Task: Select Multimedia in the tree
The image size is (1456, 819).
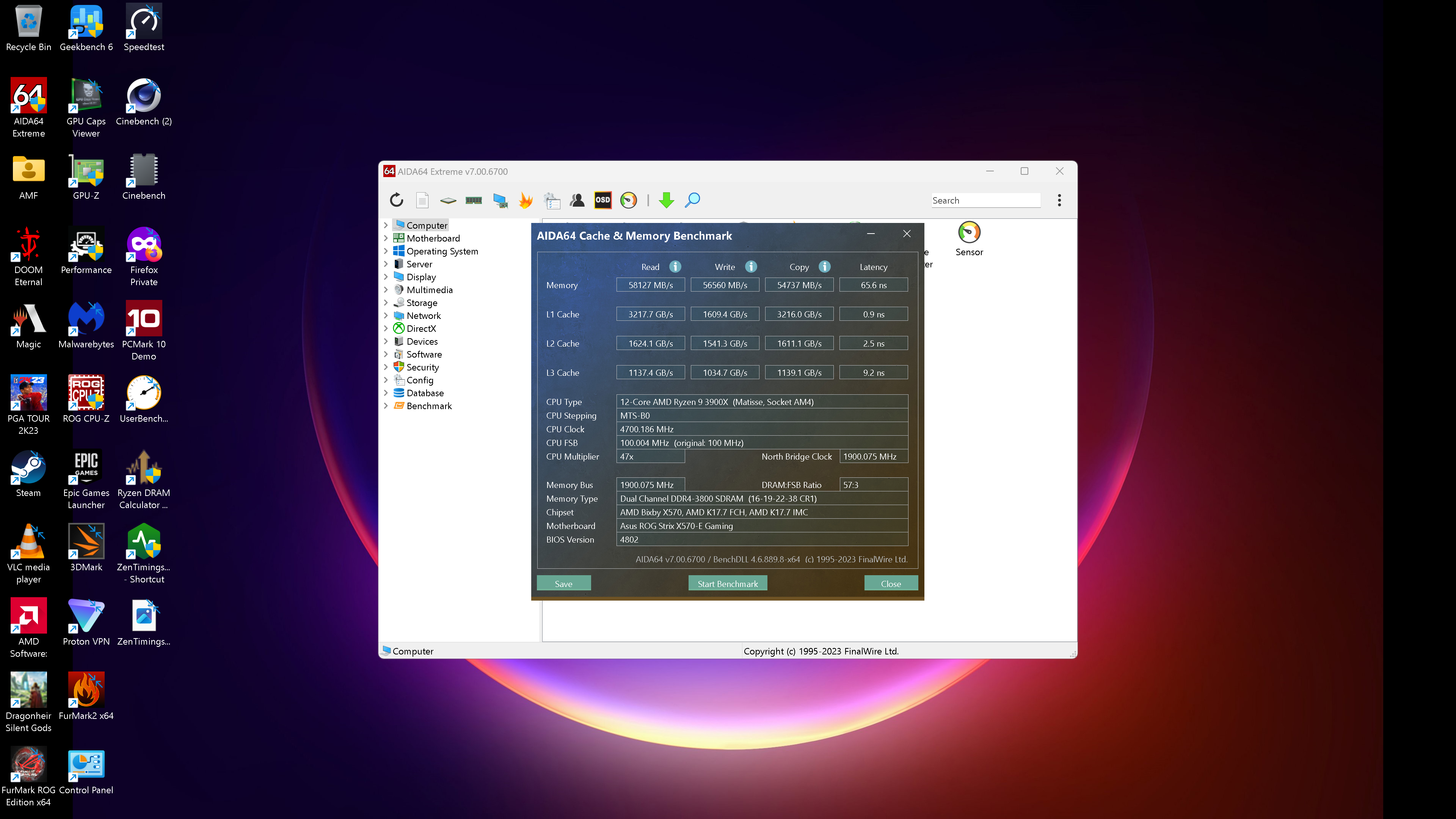Action: coord(430,290)
